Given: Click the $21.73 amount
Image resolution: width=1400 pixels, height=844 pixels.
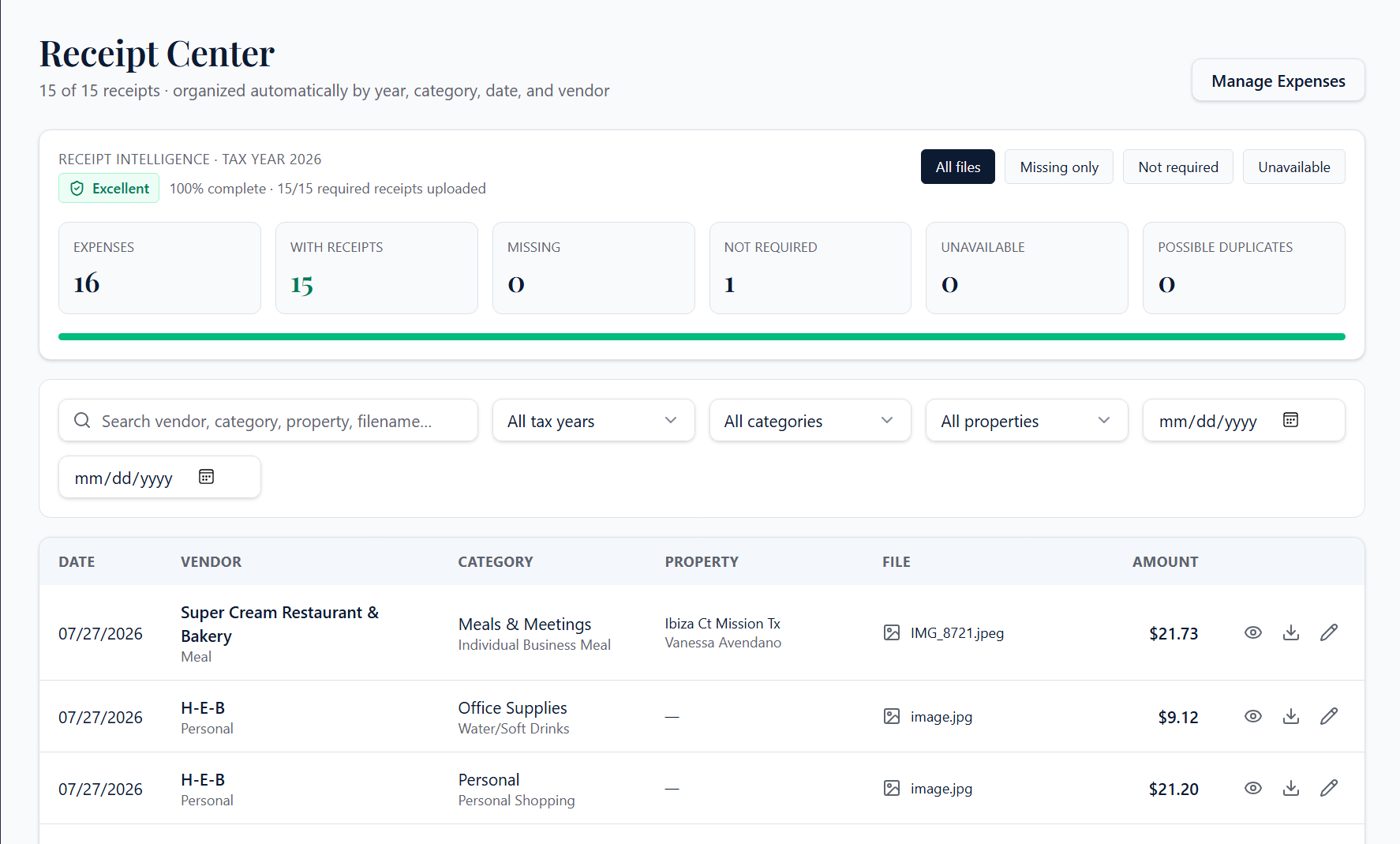Looking at the screenshot, I should coord(1174,633).
